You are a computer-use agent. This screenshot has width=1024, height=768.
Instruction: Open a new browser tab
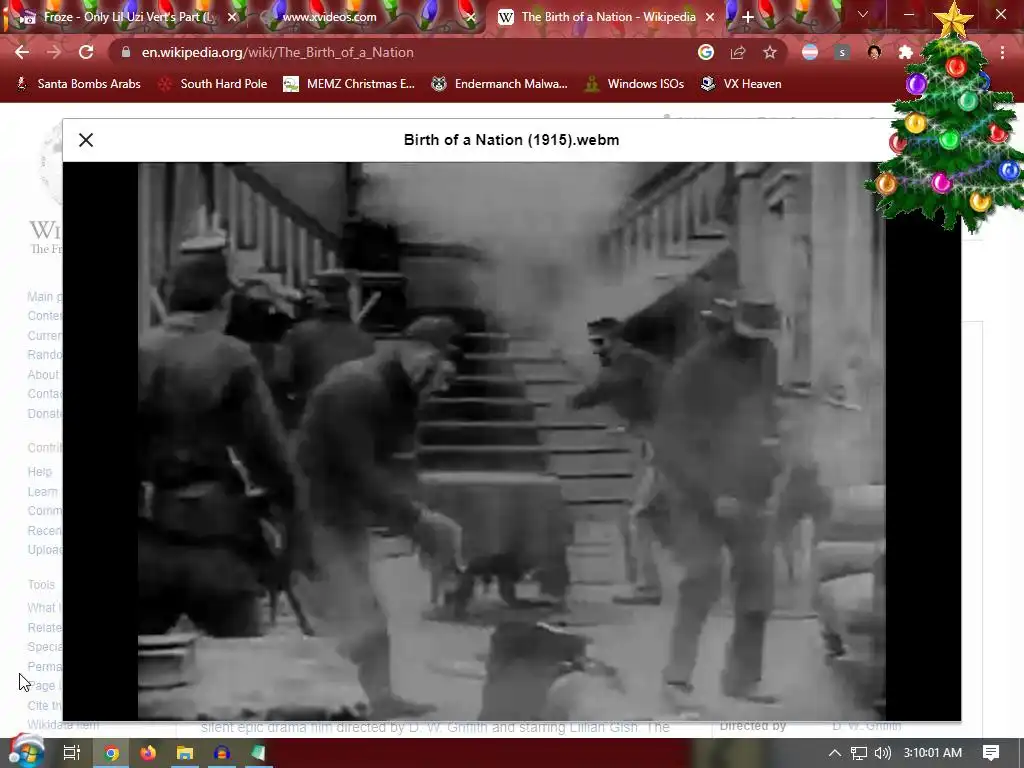point(748,17)
